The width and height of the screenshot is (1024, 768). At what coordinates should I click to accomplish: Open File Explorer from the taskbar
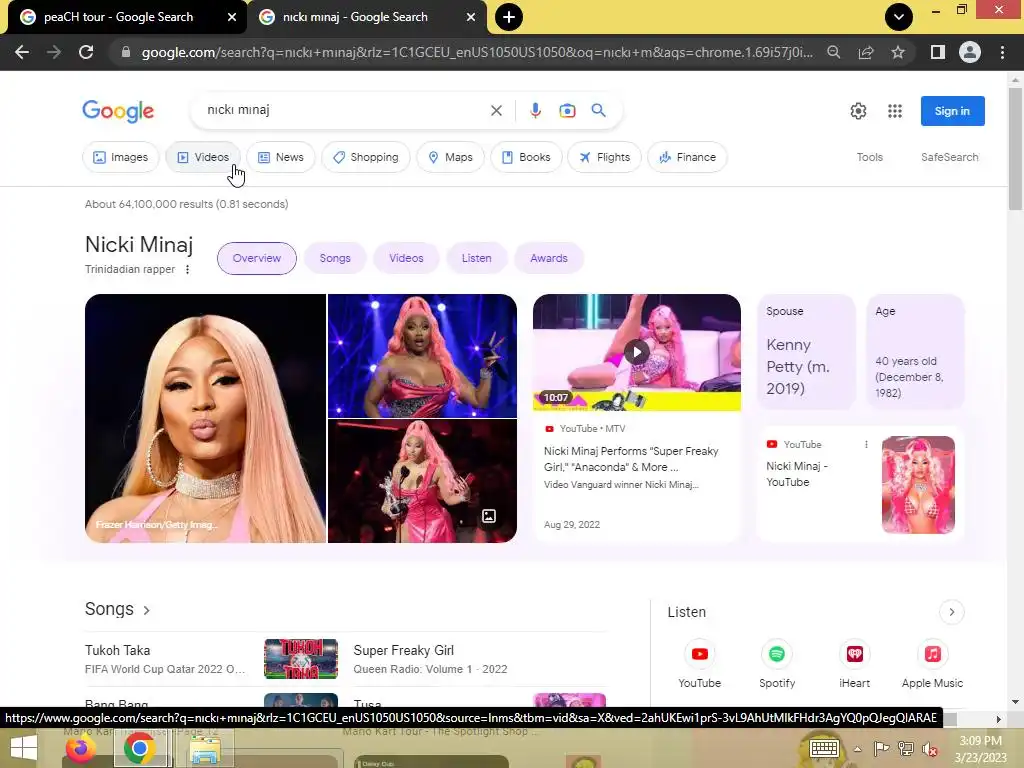coord(204,749)
